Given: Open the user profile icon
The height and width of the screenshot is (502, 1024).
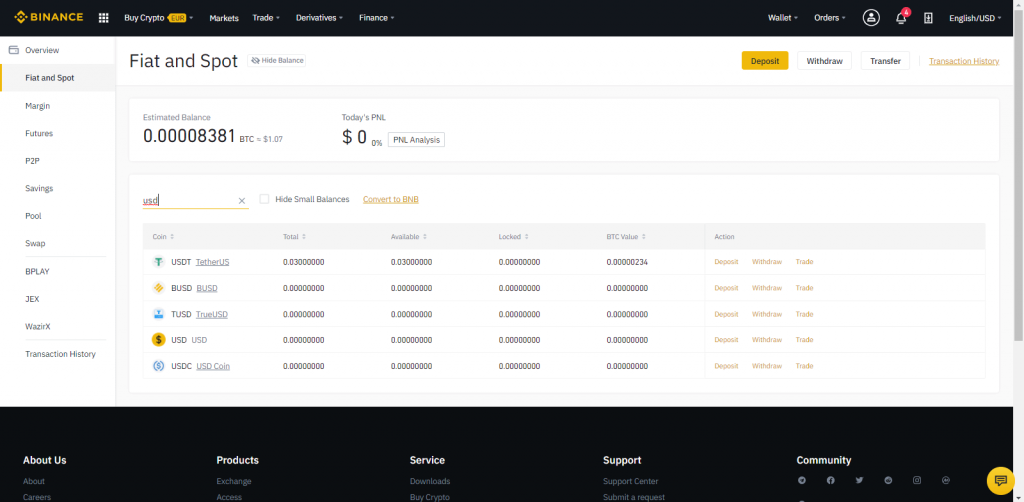Looking at the screenshot, I should tap(871, 18).
